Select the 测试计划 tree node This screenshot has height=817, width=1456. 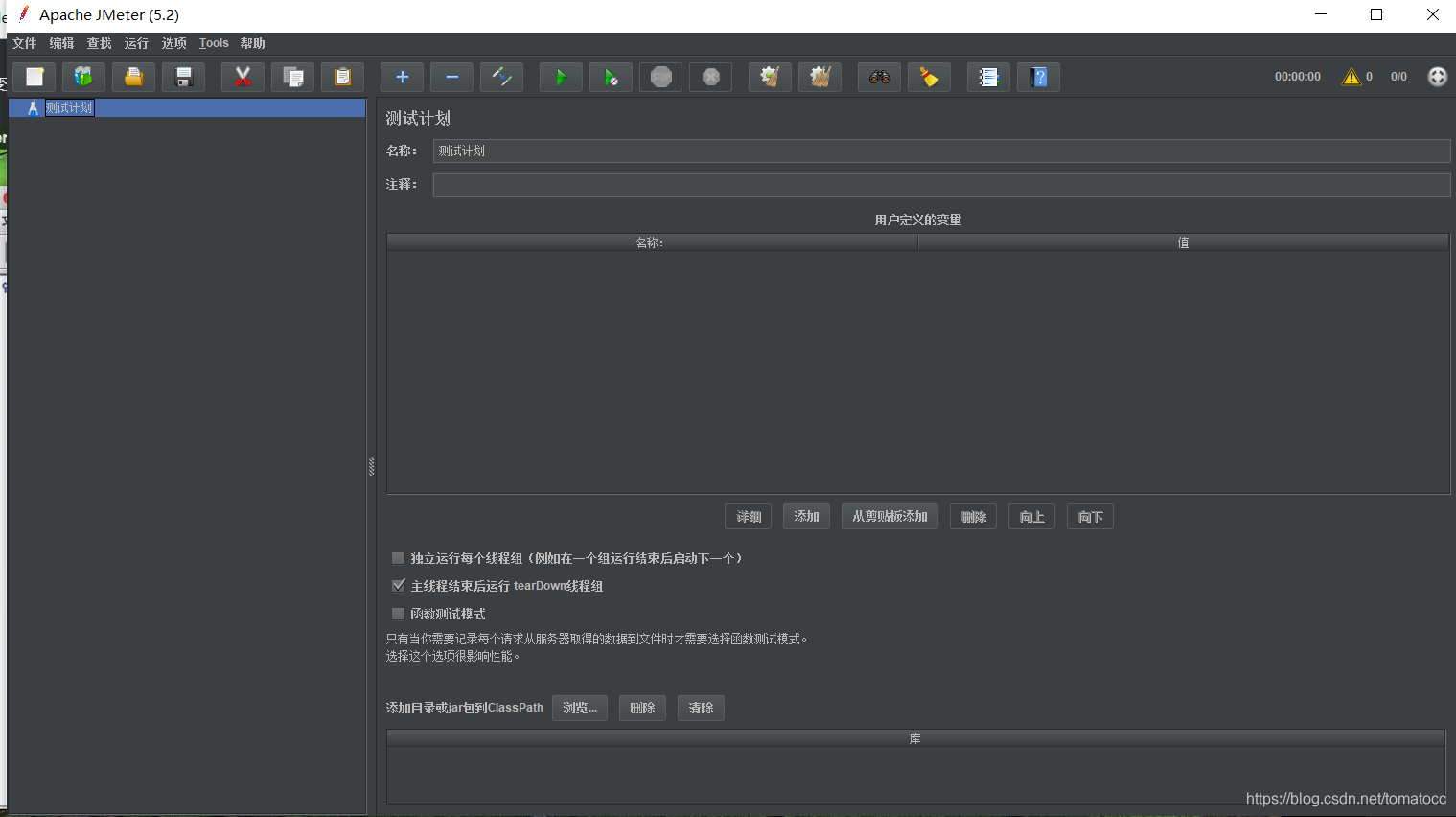pyautogui.click(x=69, y=108)
